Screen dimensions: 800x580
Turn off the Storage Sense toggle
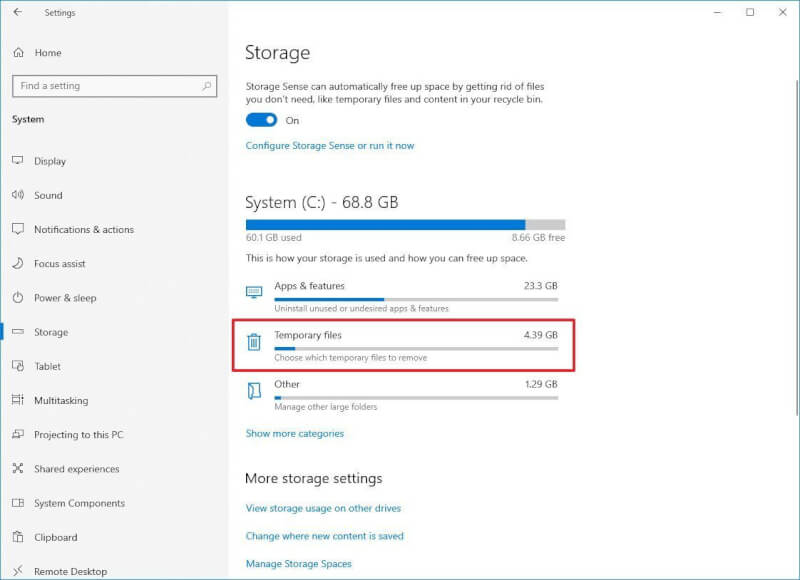(x=261, y=120)
